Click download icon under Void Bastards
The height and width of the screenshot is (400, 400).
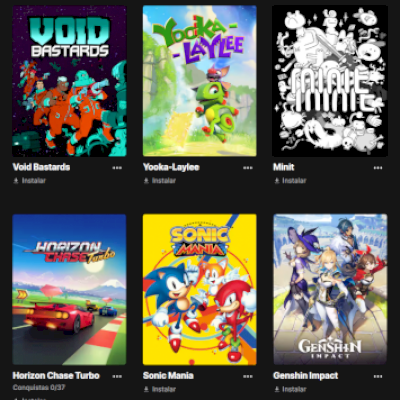[x=16, y=181]
